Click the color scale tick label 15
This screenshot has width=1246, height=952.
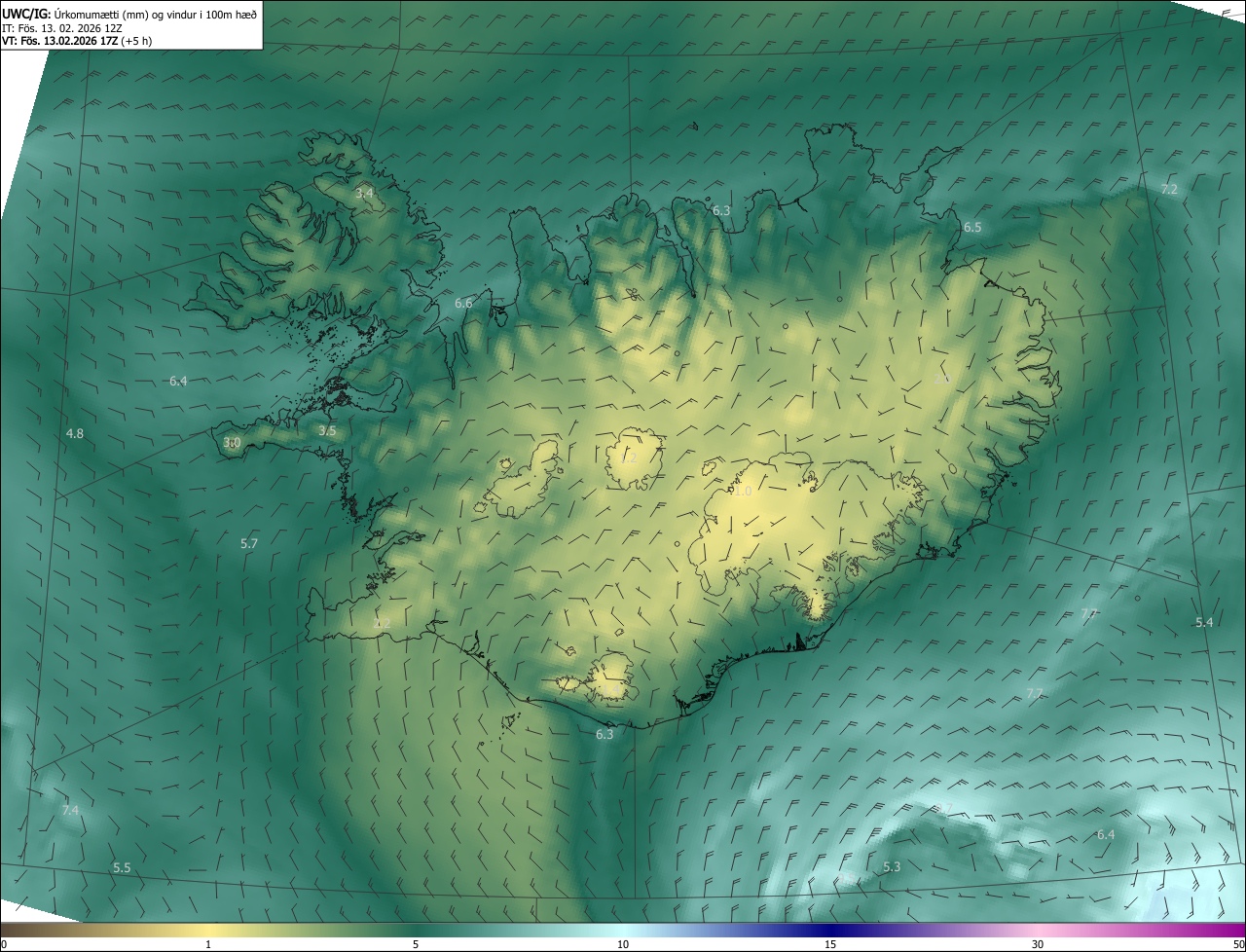[830, 944]
